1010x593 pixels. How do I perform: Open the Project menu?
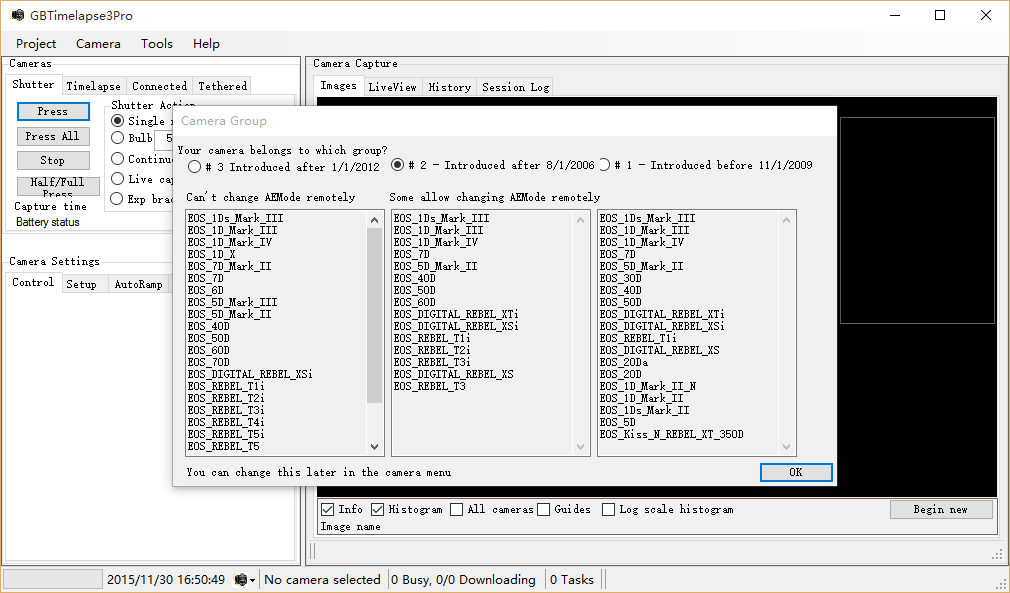(36, 44)
